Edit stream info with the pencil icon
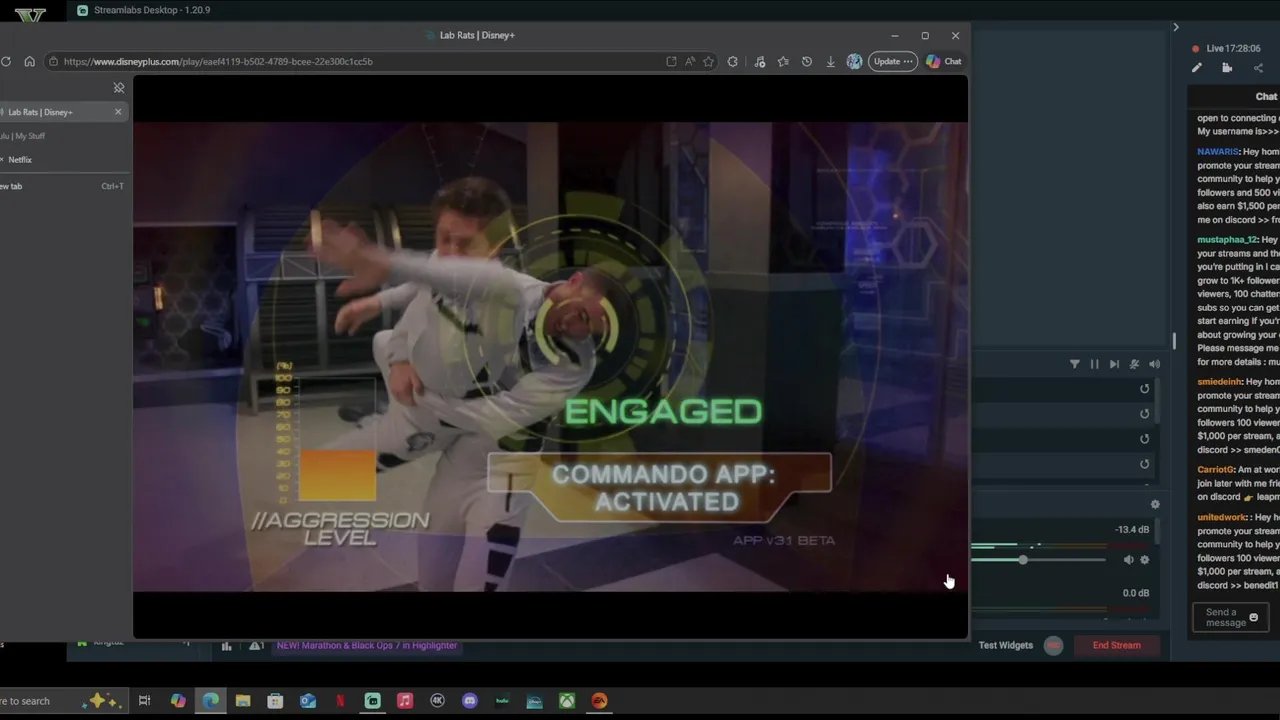Image resolution: width=1280 pixels, height=720 pixels. click(x=1196, y=68)
